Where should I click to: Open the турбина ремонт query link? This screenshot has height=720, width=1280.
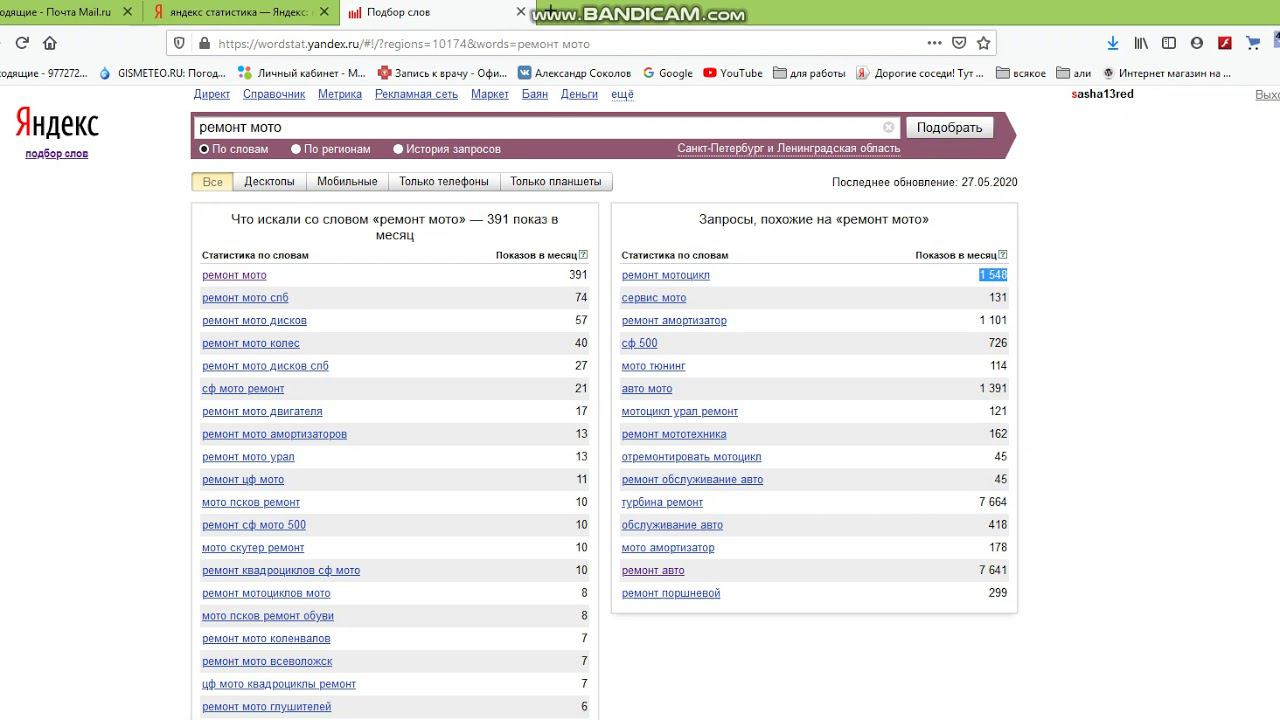[x=662, y=502]
